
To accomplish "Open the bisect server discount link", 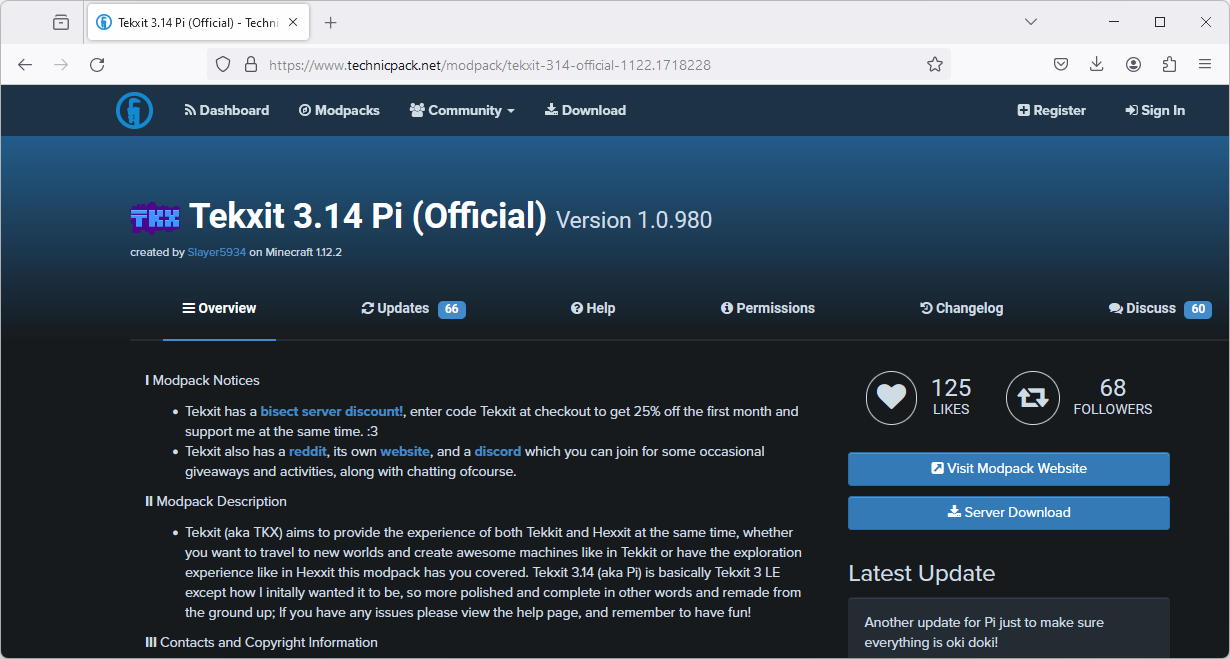I will point(330,410).
